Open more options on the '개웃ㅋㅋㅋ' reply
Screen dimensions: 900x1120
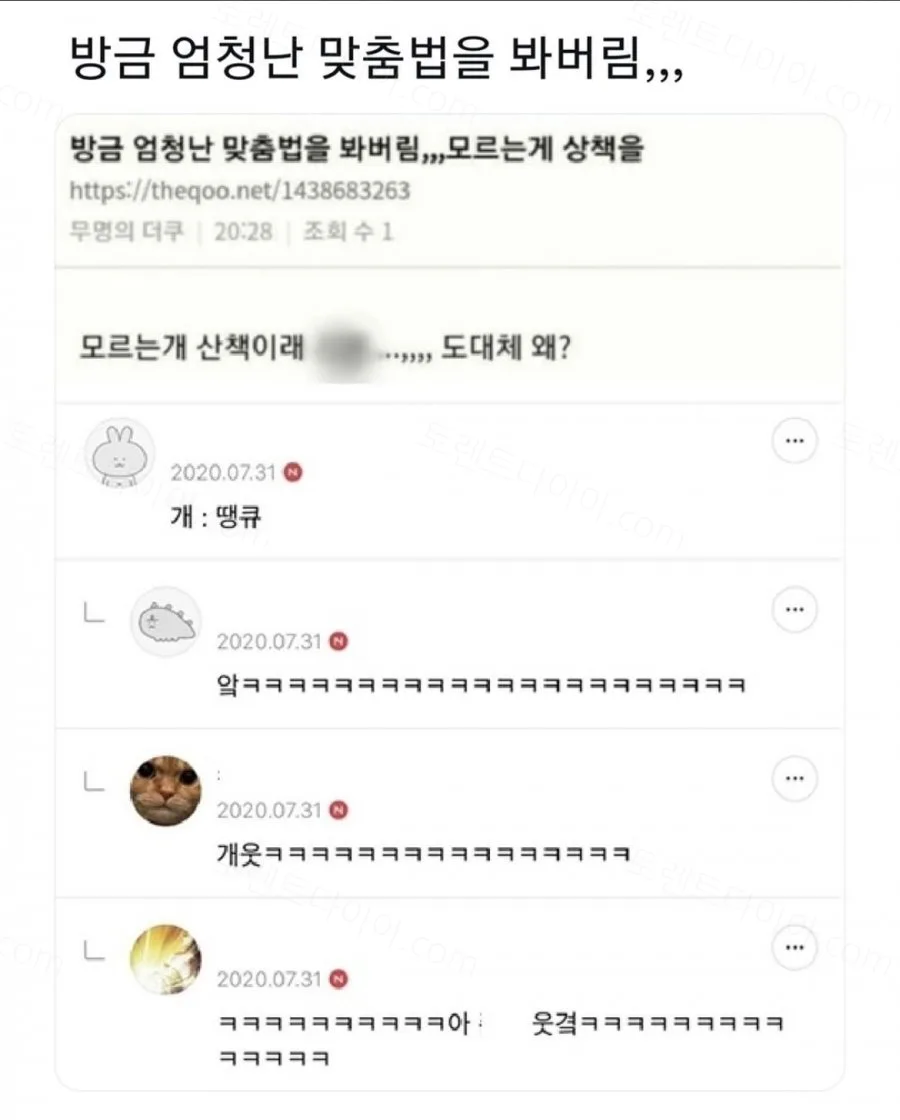click(x=794, y=778)
